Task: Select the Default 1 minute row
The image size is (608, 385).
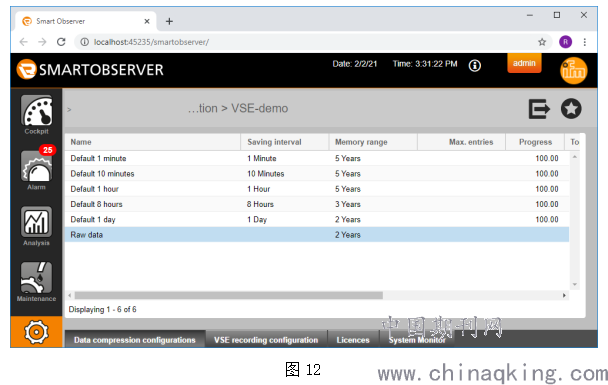Action: pyautogui.click(x=317, y=158)
